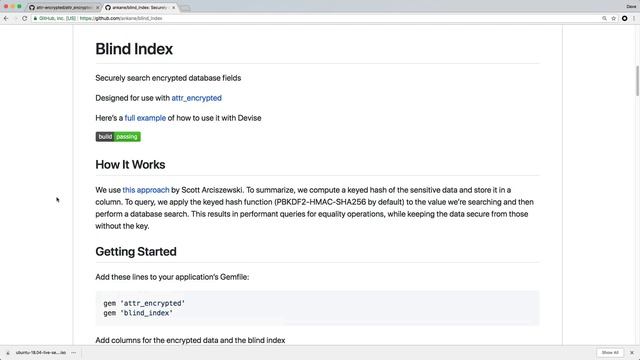Click the GitHub icon on blind_index tab
The height and width of the screenshot is (360, 640).
[108, 8]
